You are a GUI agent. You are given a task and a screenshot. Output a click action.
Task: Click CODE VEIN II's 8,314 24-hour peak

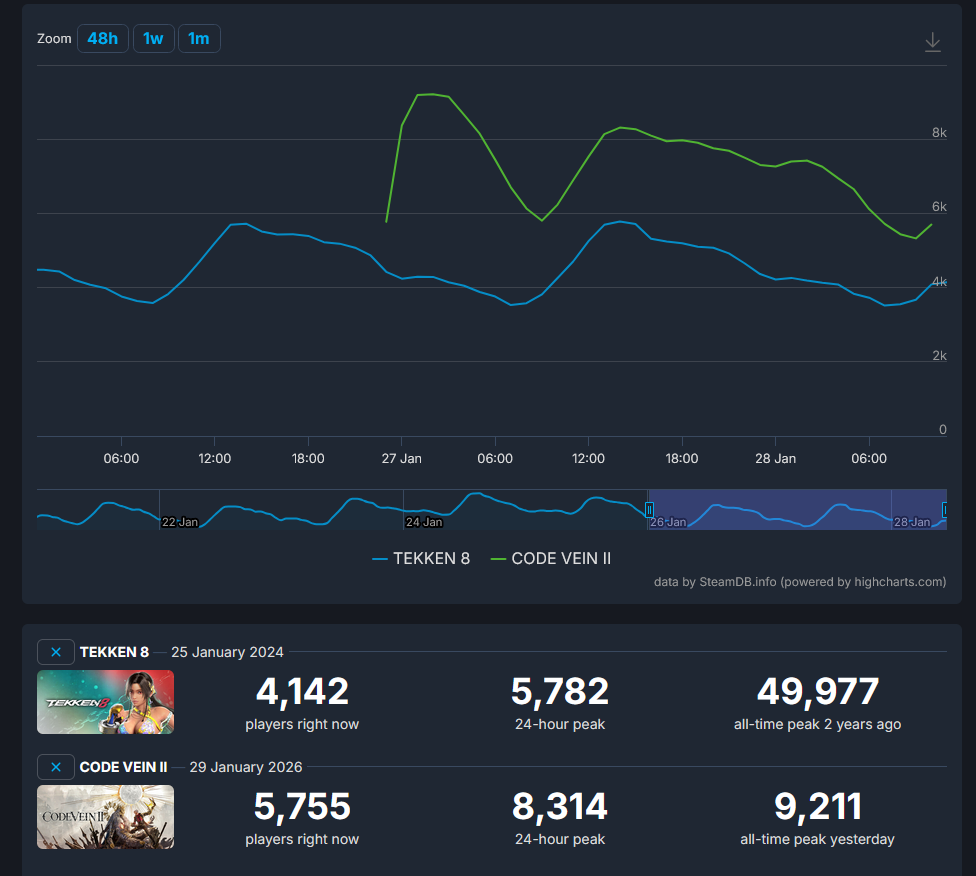(x=560, y=807)
